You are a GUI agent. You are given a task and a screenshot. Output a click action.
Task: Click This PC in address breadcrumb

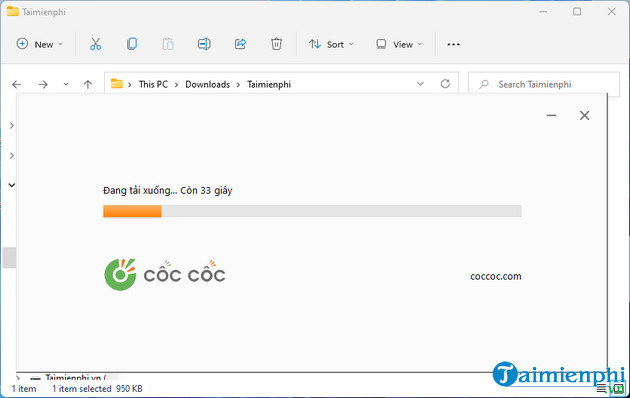(x=153, y=84)
